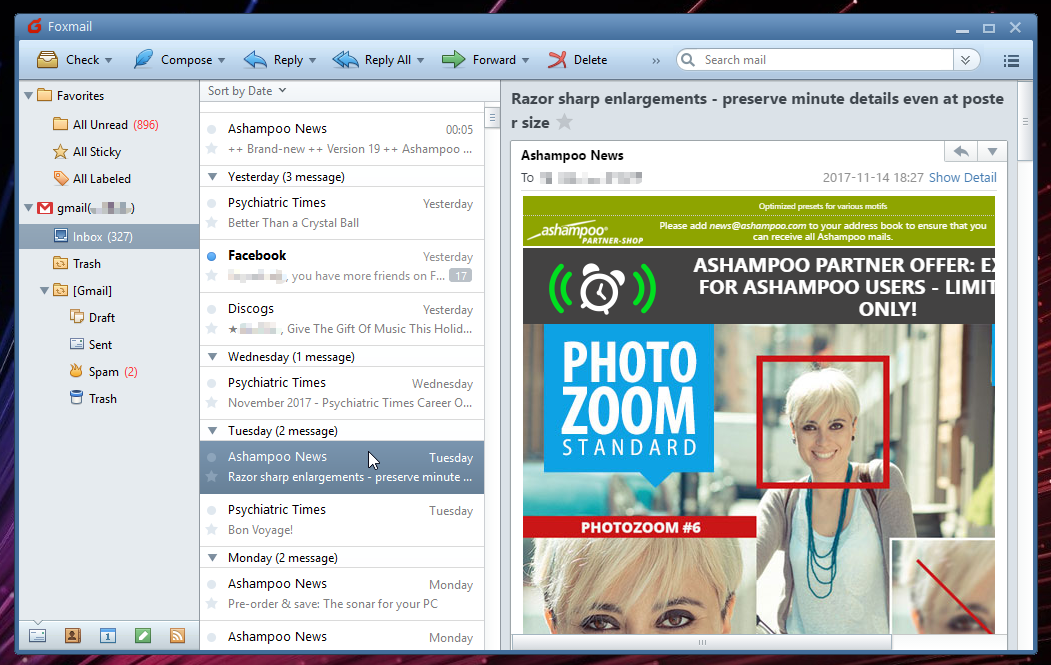Open the Compose dropdown arrow
Screen dimensions: 1051x665
[221, 60]
